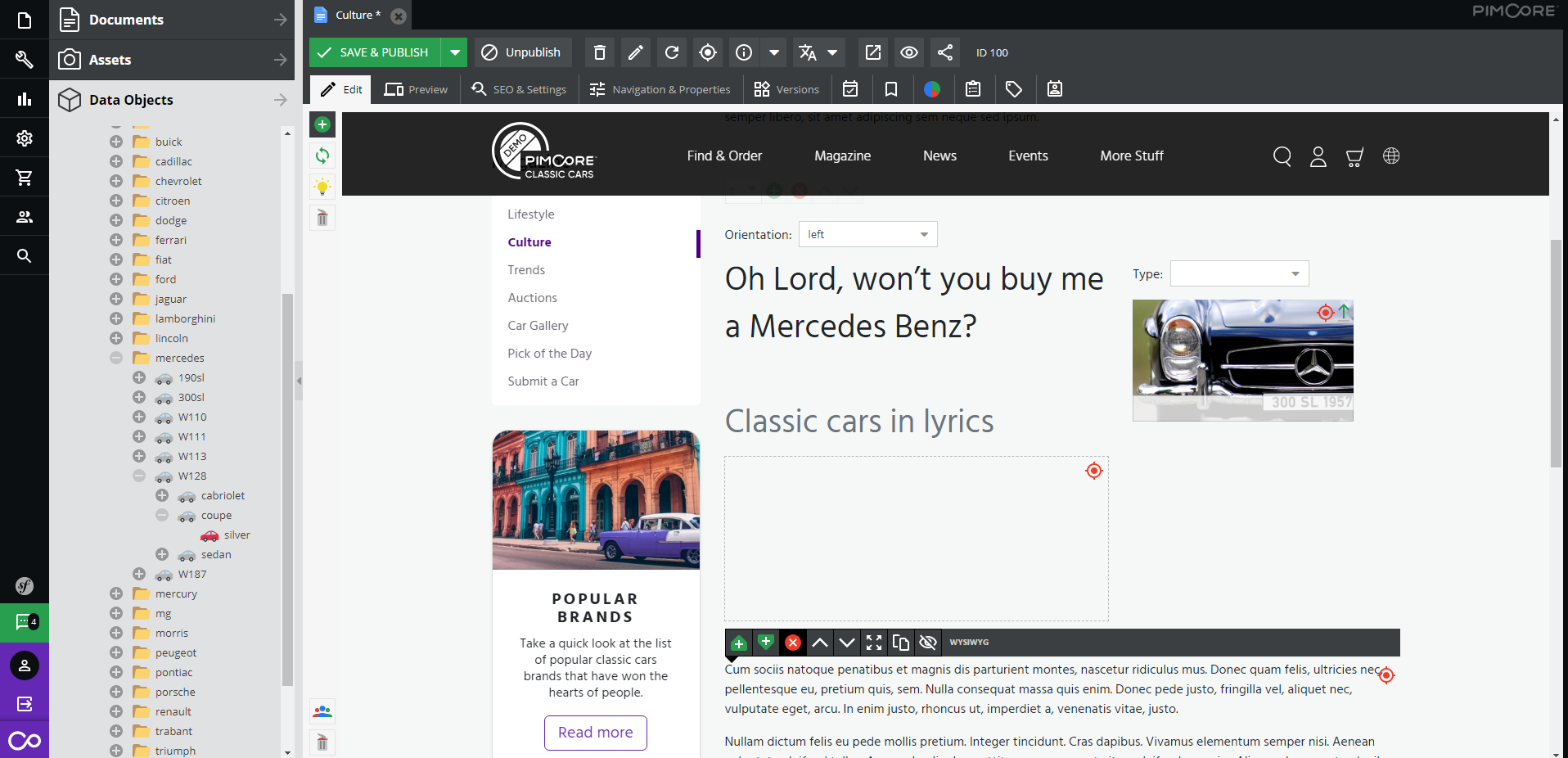Screen dimensions: 1568x758
Task: Click the Auctions sidebar link
Action: pyautogui.click(x=532, y=298)
